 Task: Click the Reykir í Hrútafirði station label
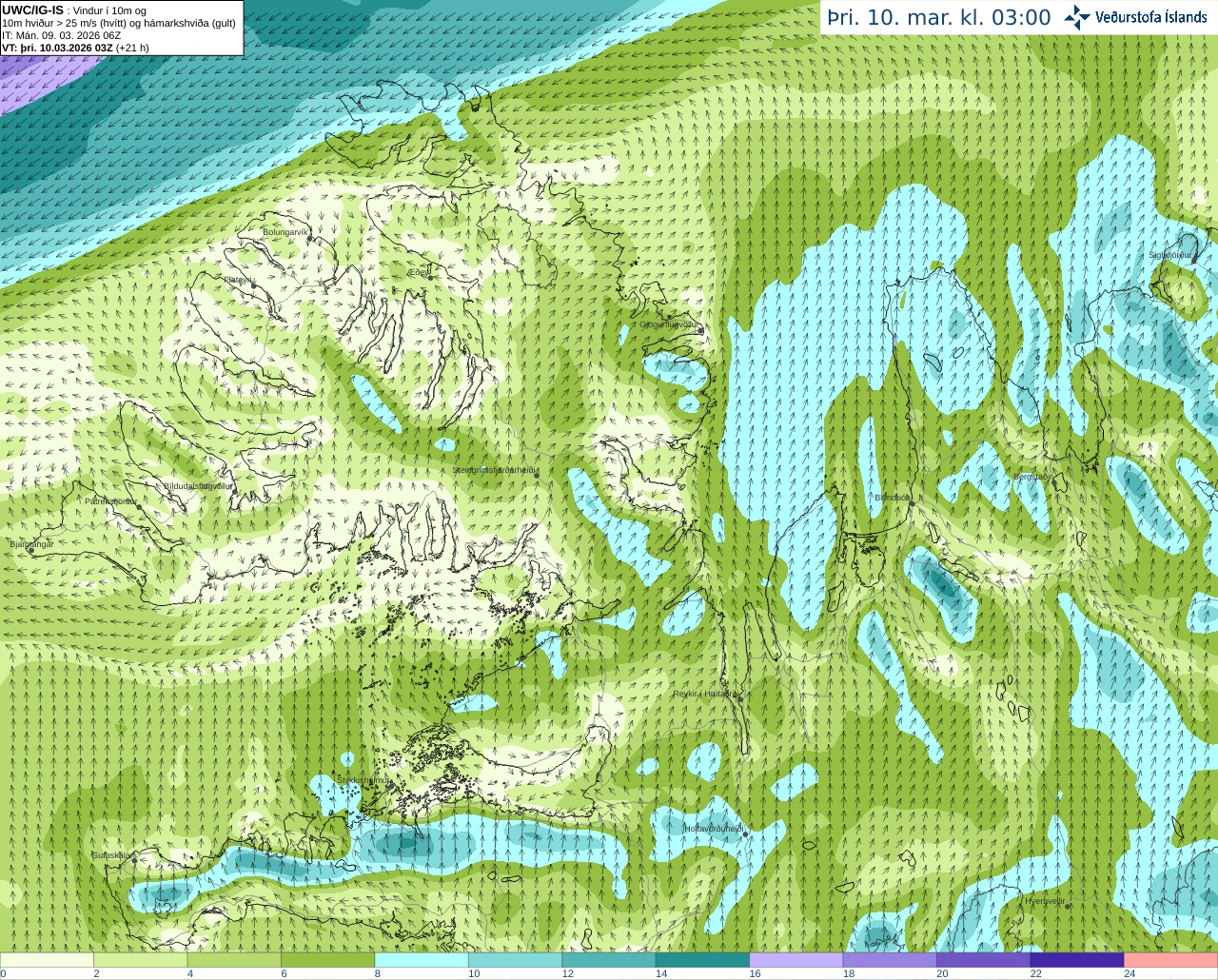[706, 694]
